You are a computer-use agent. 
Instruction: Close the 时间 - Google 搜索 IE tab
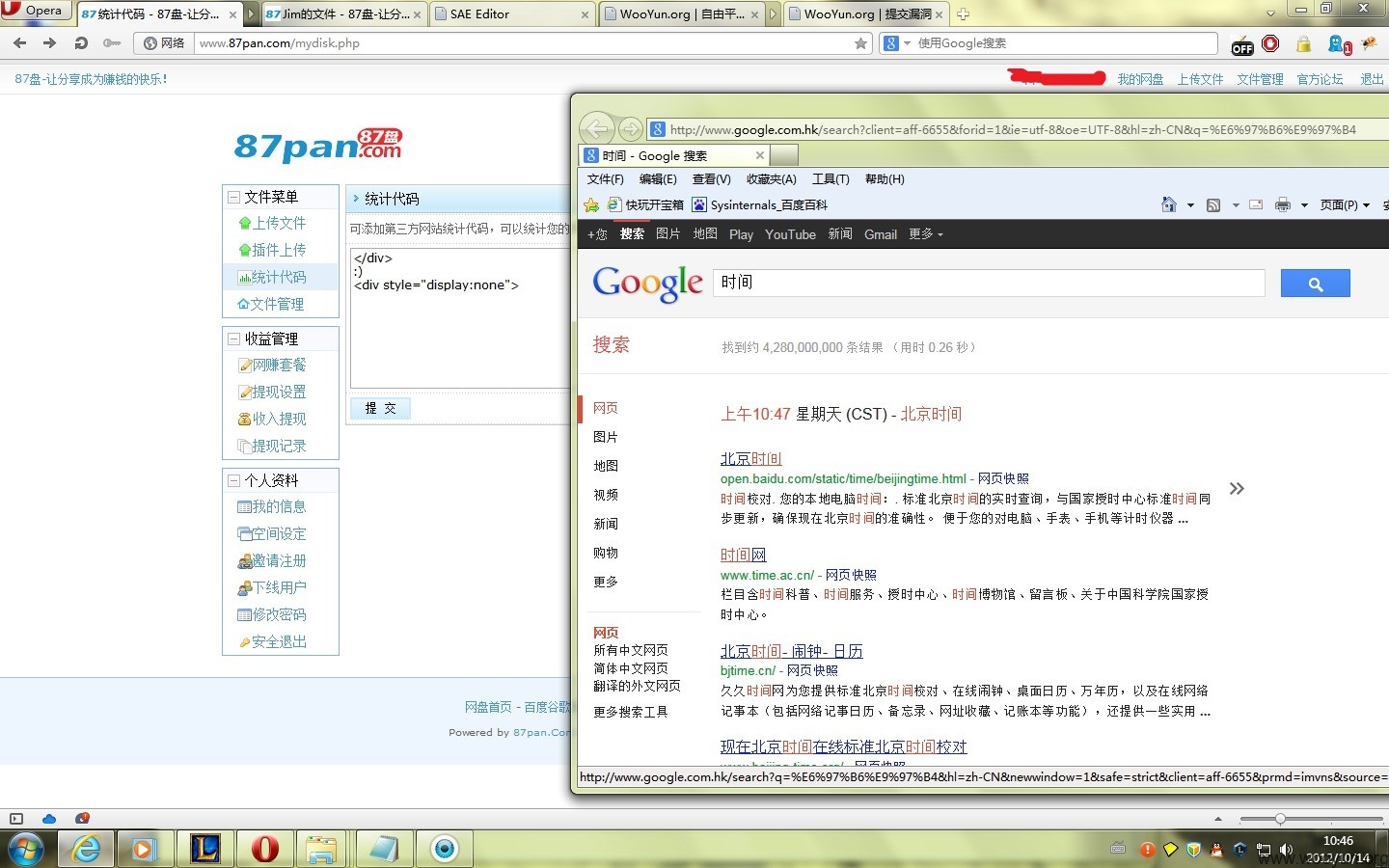(760, 155)
